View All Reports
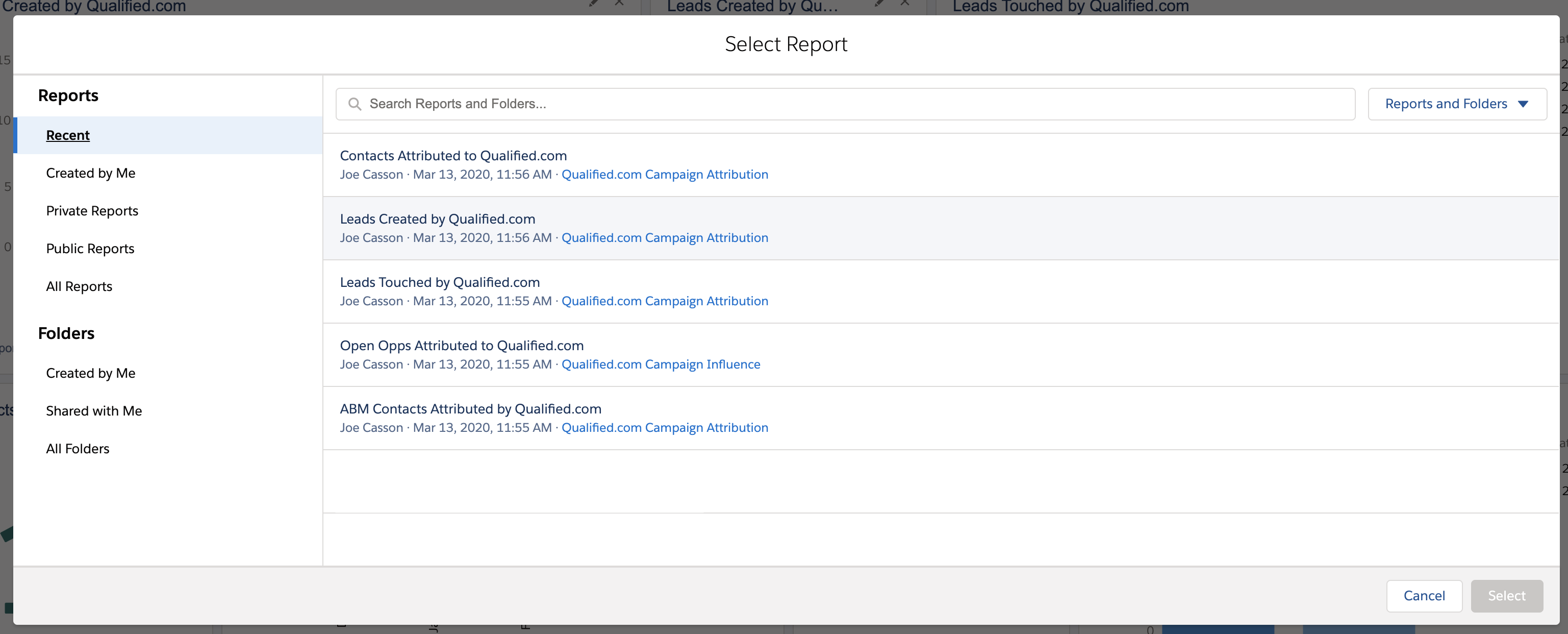This screenshot has width=1568, height=634. coord(79,286)
